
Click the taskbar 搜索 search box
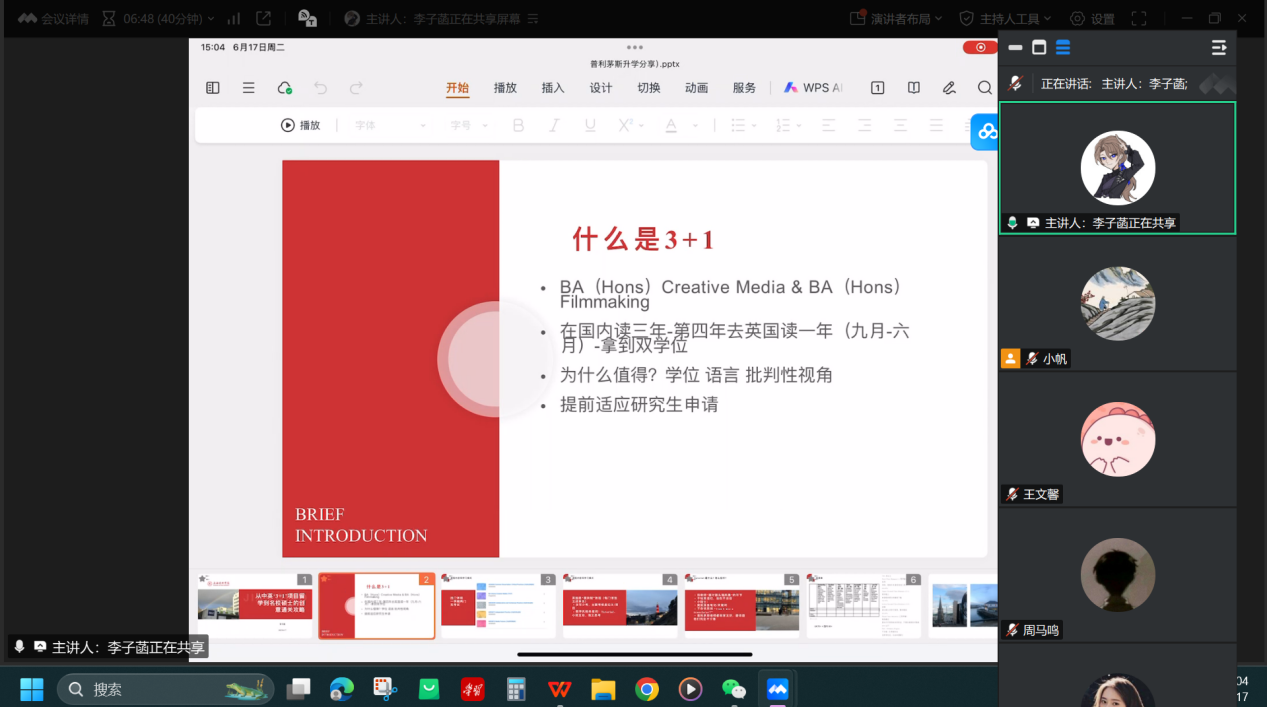(165, 689)
